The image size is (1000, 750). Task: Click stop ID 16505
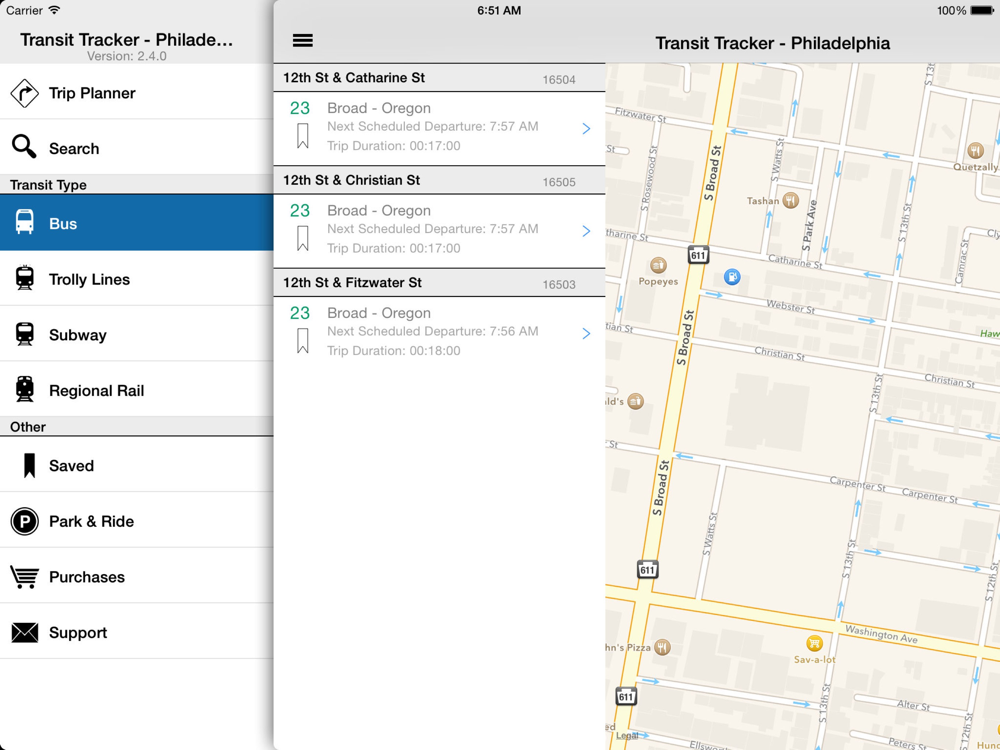(x=559, y=182)
